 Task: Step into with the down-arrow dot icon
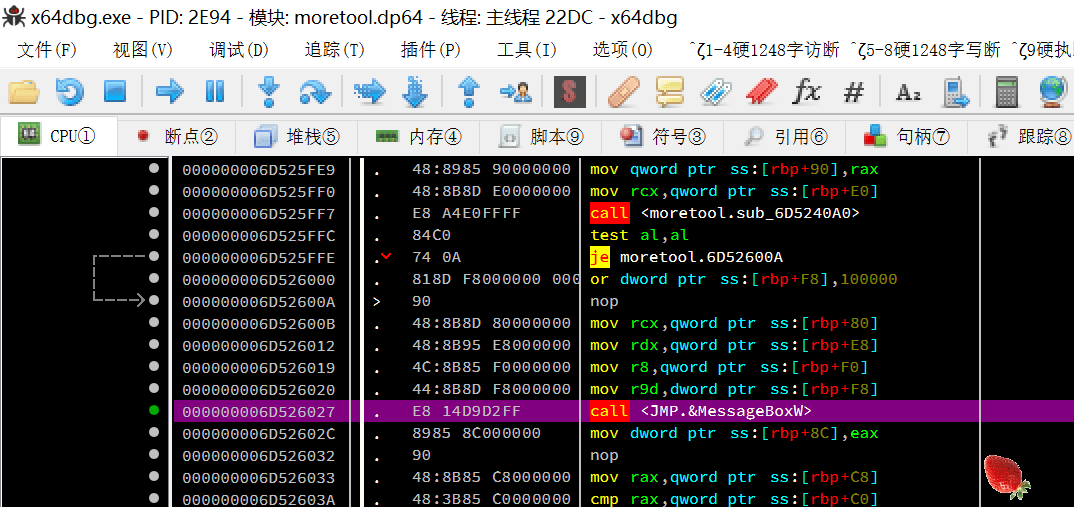tap(270, 91)
